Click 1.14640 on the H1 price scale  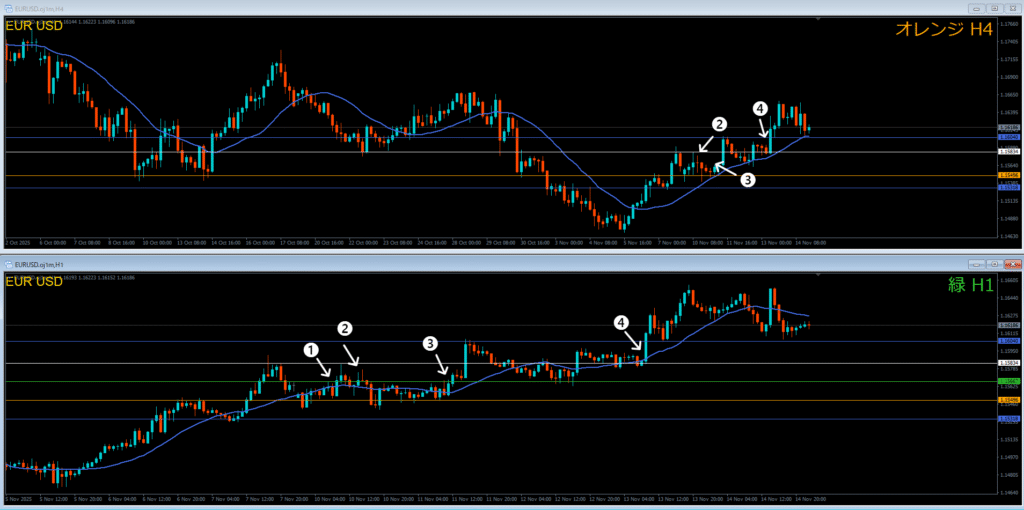(1007, 493)
